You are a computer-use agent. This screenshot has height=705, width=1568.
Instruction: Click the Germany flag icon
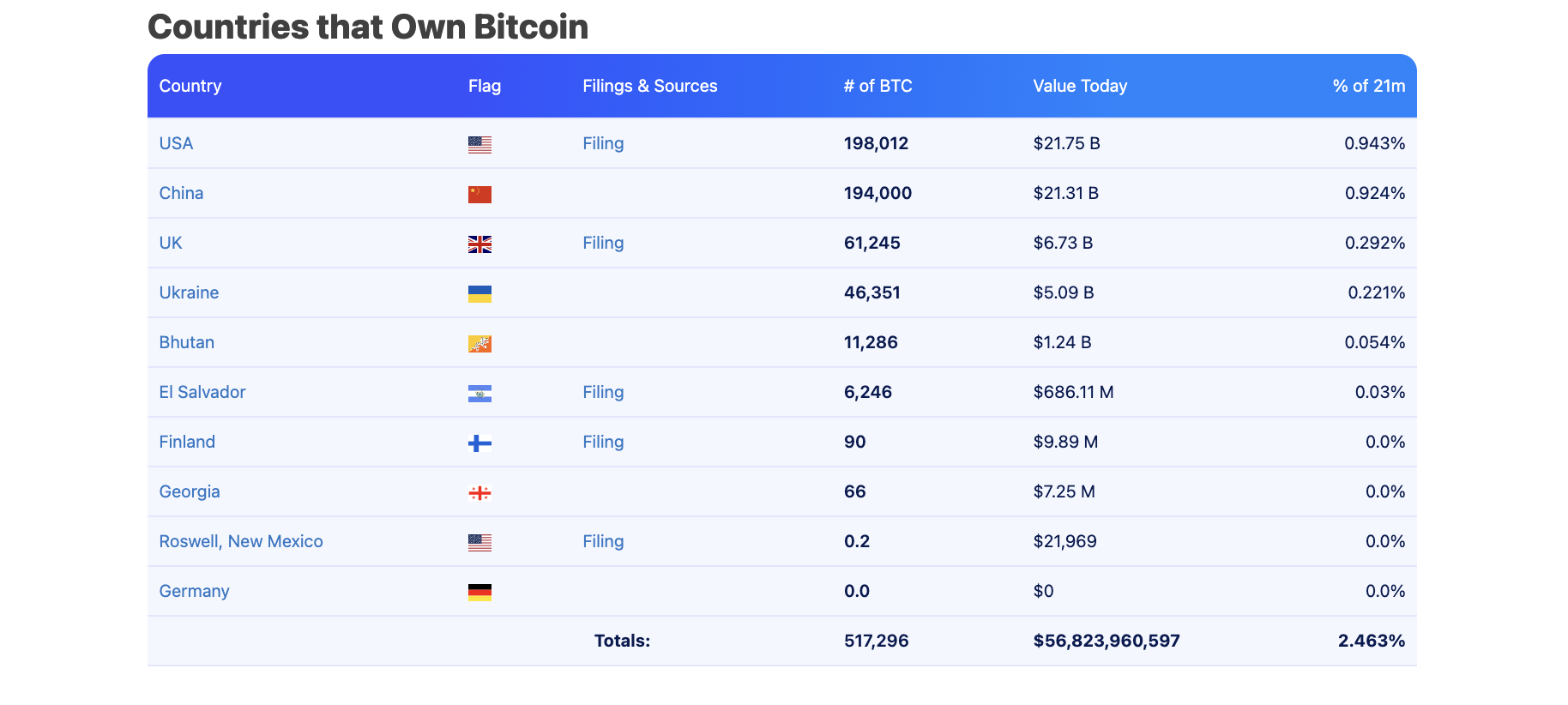tap(479, 593)
